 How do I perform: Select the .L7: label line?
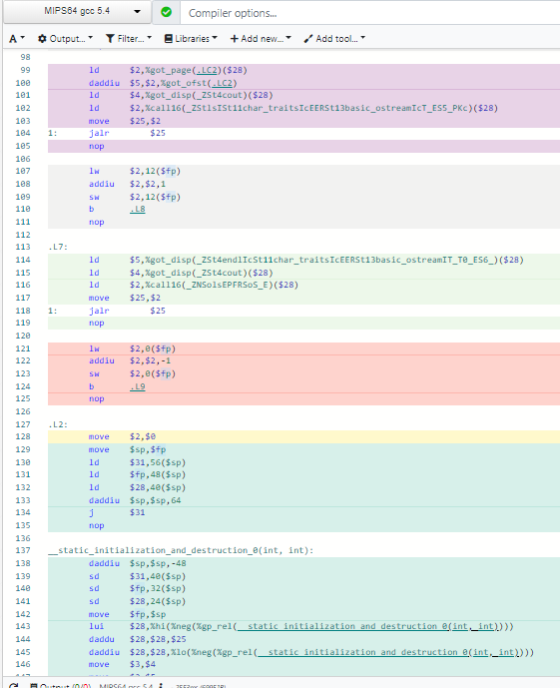(x=58, y=247)
